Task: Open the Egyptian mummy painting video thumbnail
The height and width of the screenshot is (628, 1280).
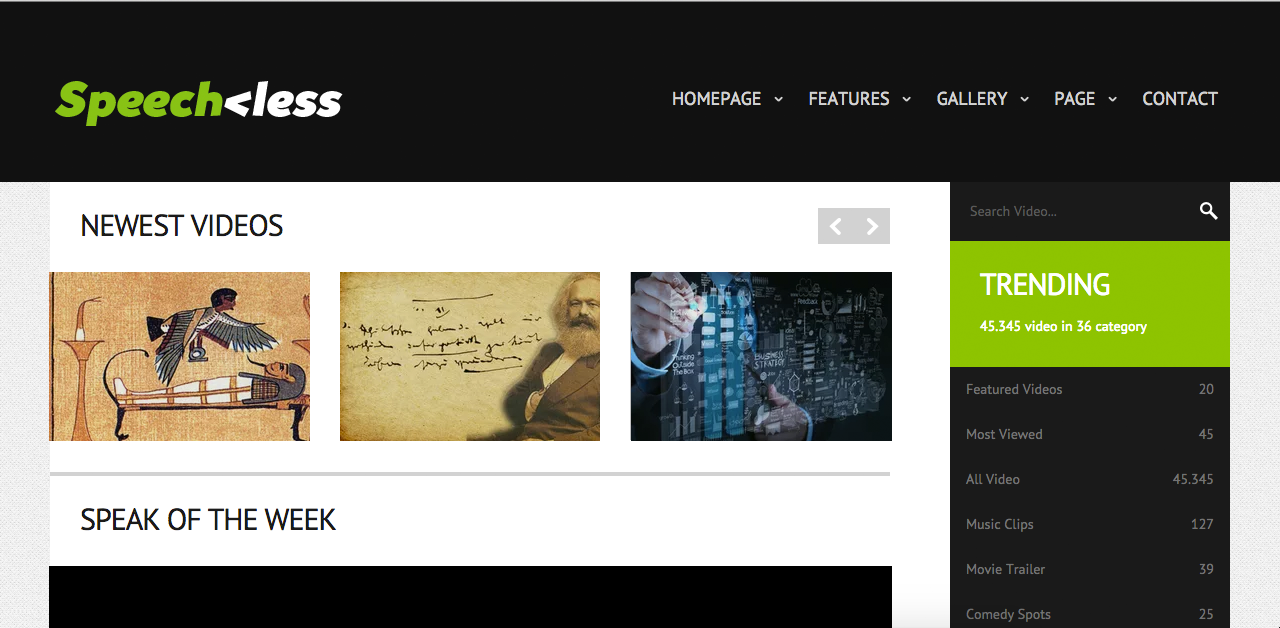Action: tap(180, 356)
